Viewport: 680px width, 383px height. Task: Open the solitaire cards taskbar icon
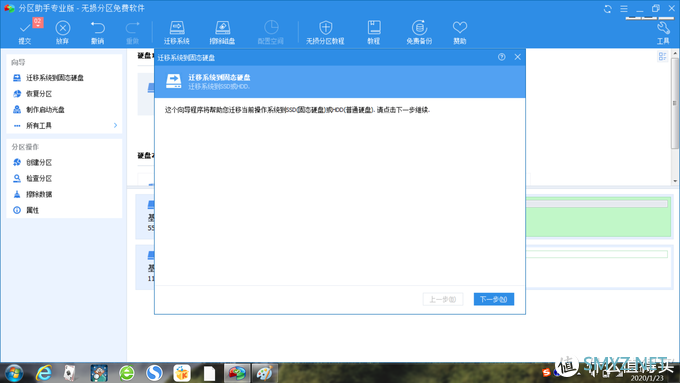69,373
